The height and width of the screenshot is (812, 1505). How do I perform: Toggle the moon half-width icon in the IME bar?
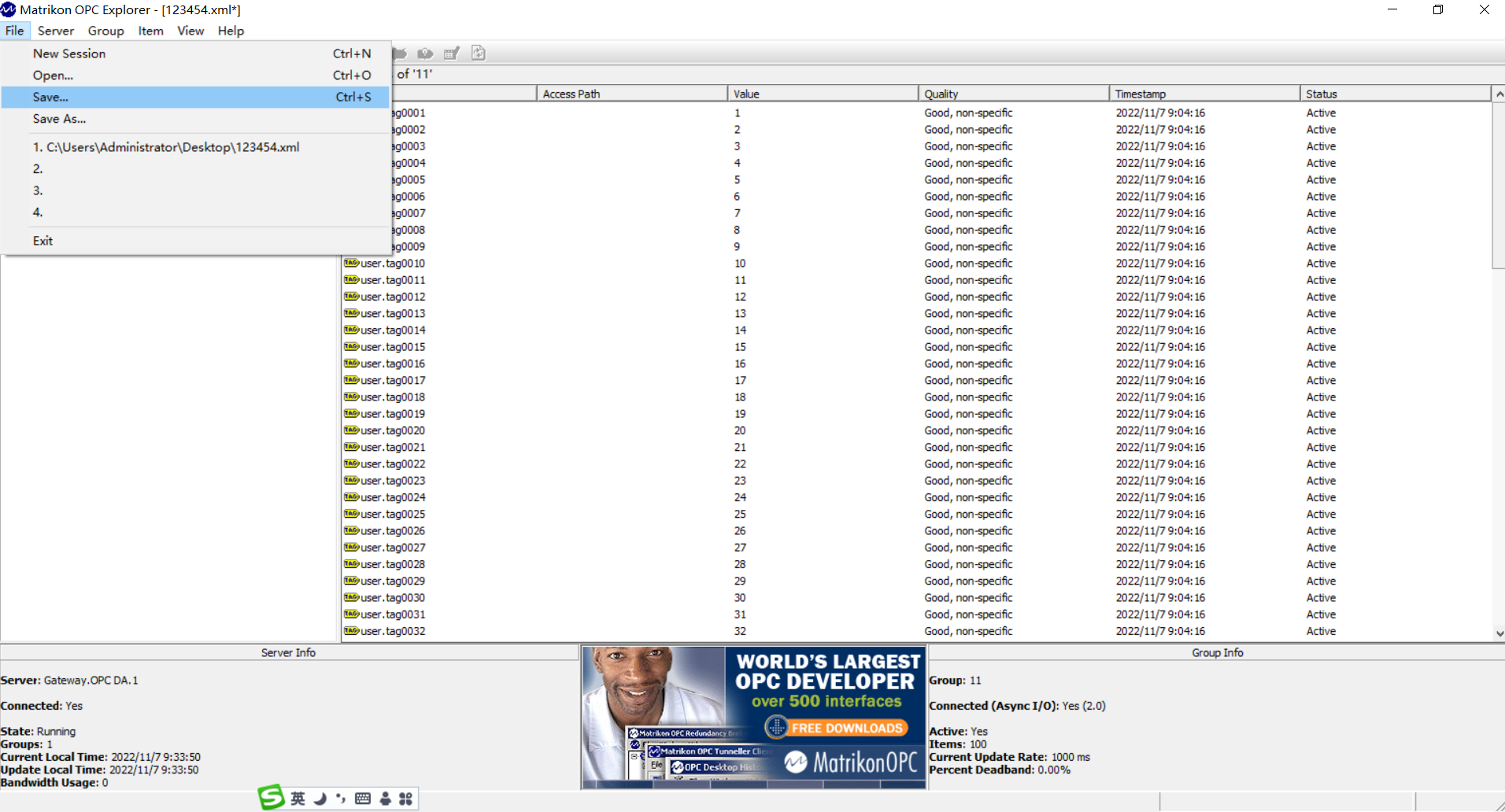(x=320, y=799)
